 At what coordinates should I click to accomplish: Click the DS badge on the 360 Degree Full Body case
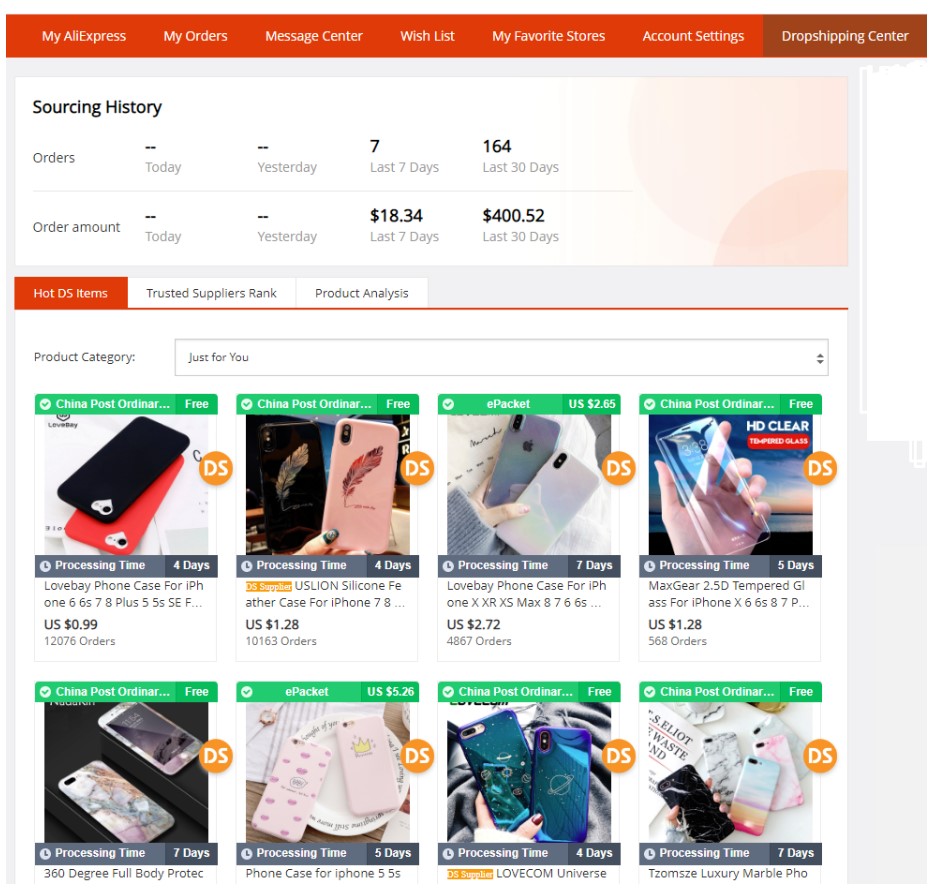(x=215, y=756)
